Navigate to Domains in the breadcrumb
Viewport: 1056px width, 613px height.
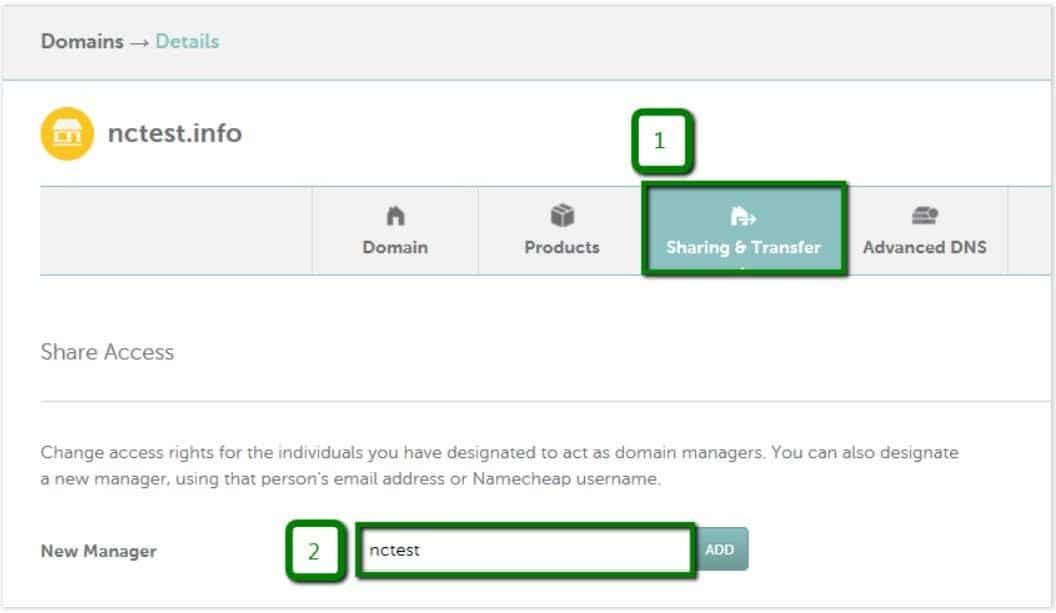[82, 42]
